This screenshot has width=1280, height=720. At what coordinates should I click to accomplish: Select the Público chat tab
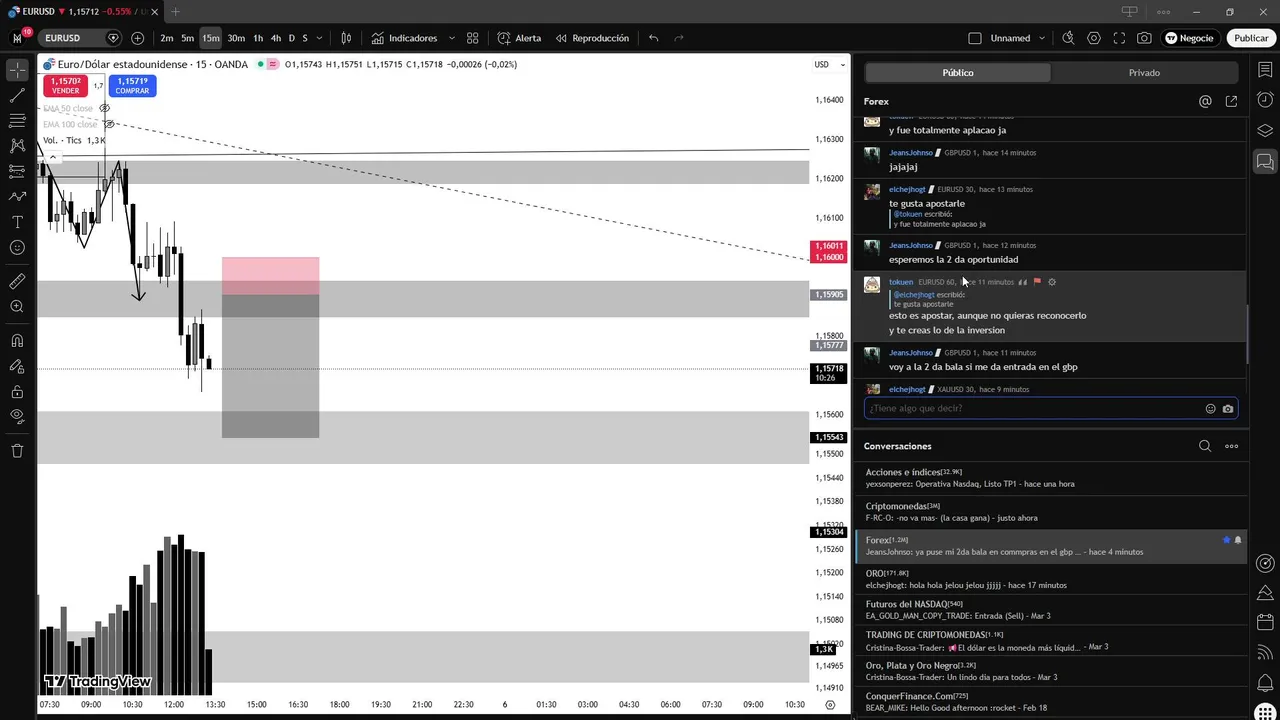tap(958, 73)
